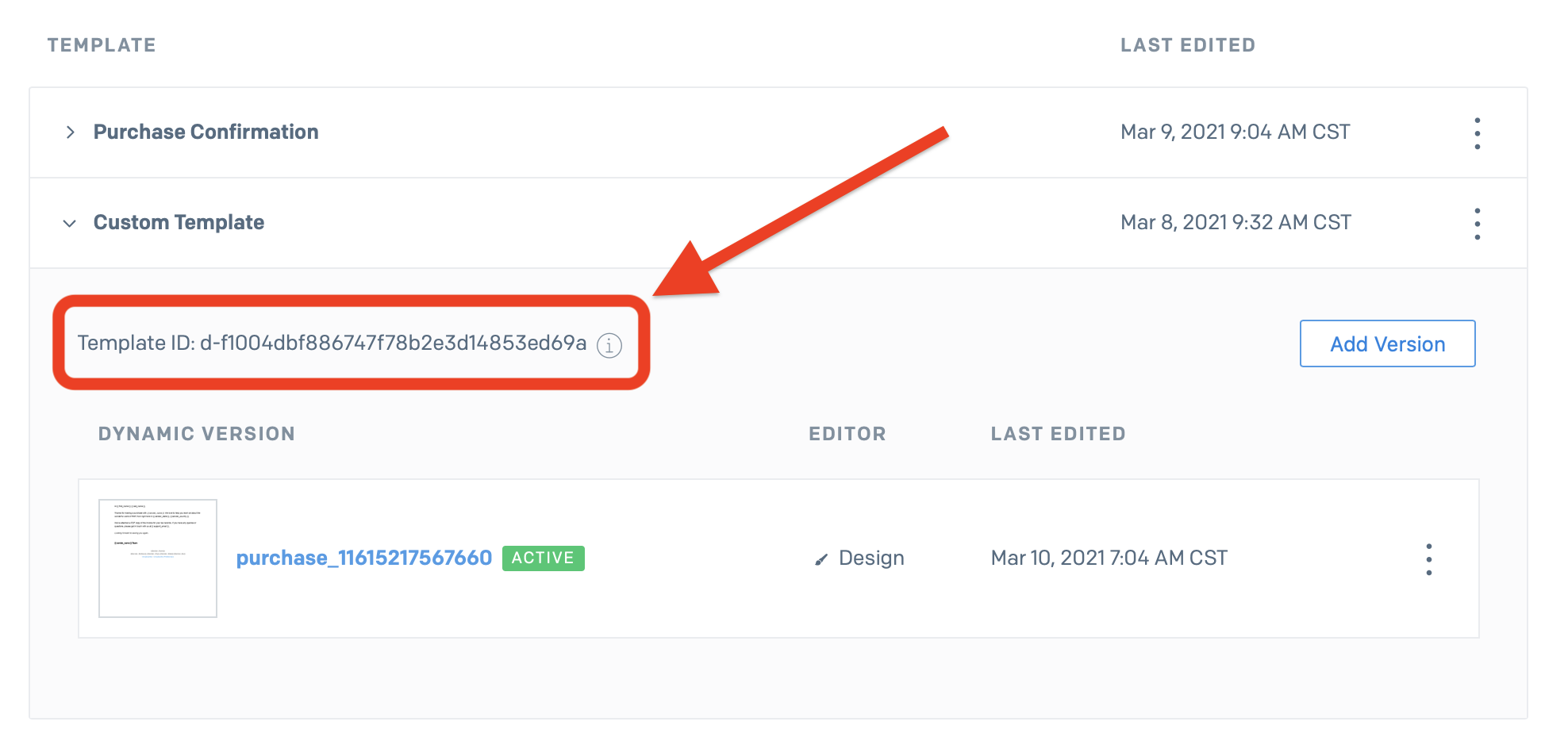Viewport: 1568px width, 756px height.
Task: Open Purchase Confirmation three-dot options menu
Action: click(x=1477, y=133)
